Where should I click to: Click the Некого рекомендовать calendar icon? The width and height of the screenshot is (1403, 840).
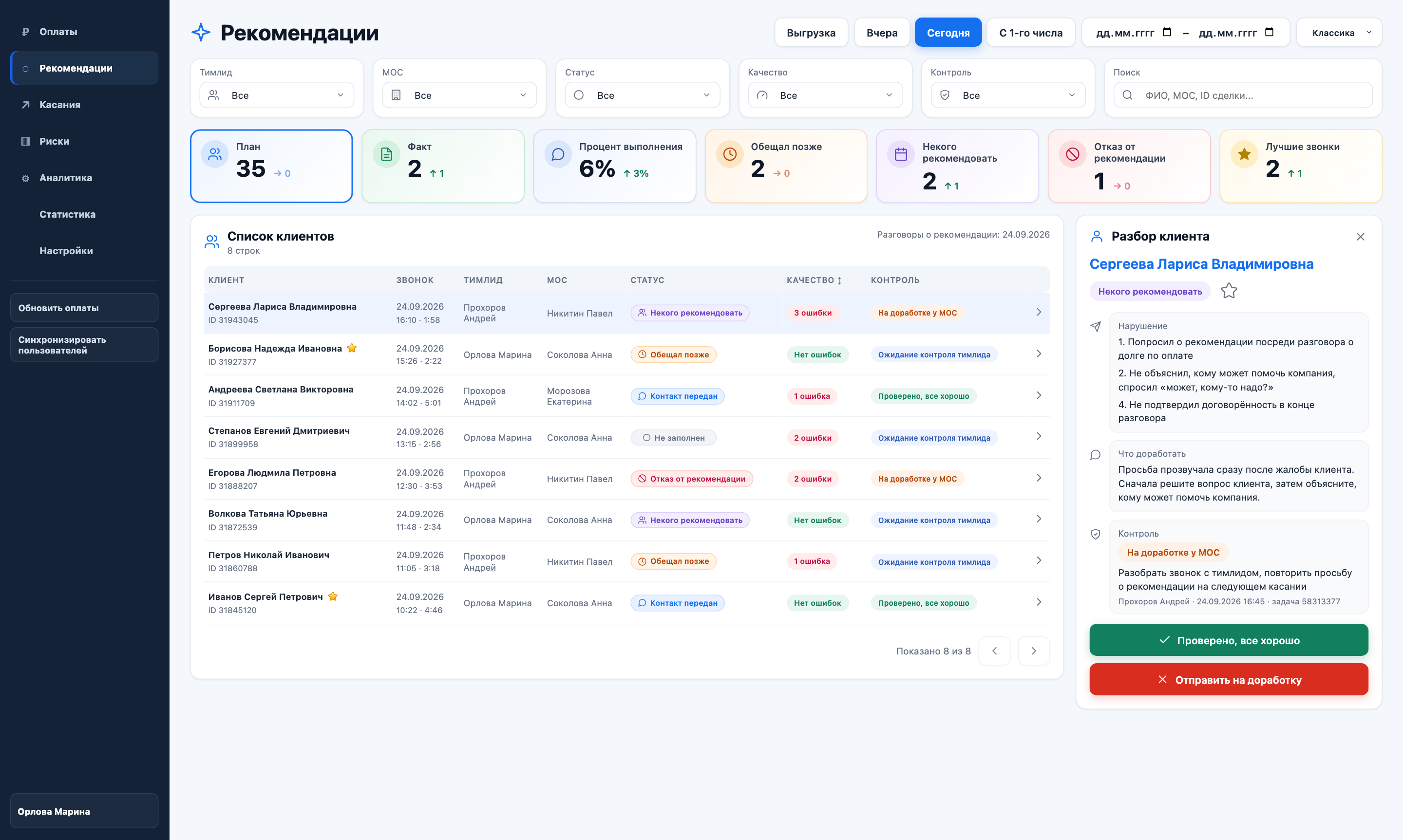[x=901, y=154]
